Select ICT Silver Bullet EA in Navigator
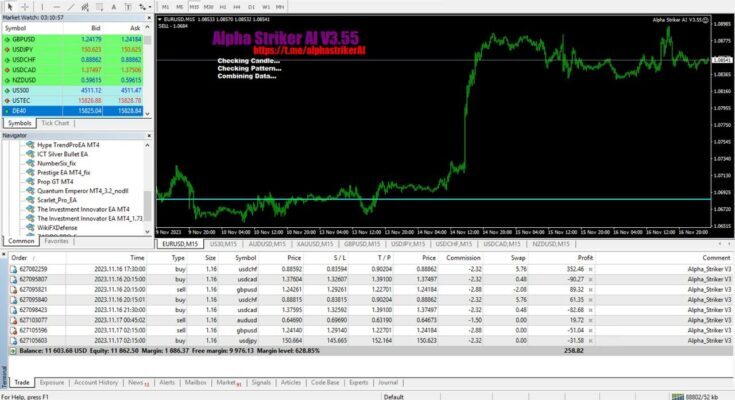 [62, 154]
